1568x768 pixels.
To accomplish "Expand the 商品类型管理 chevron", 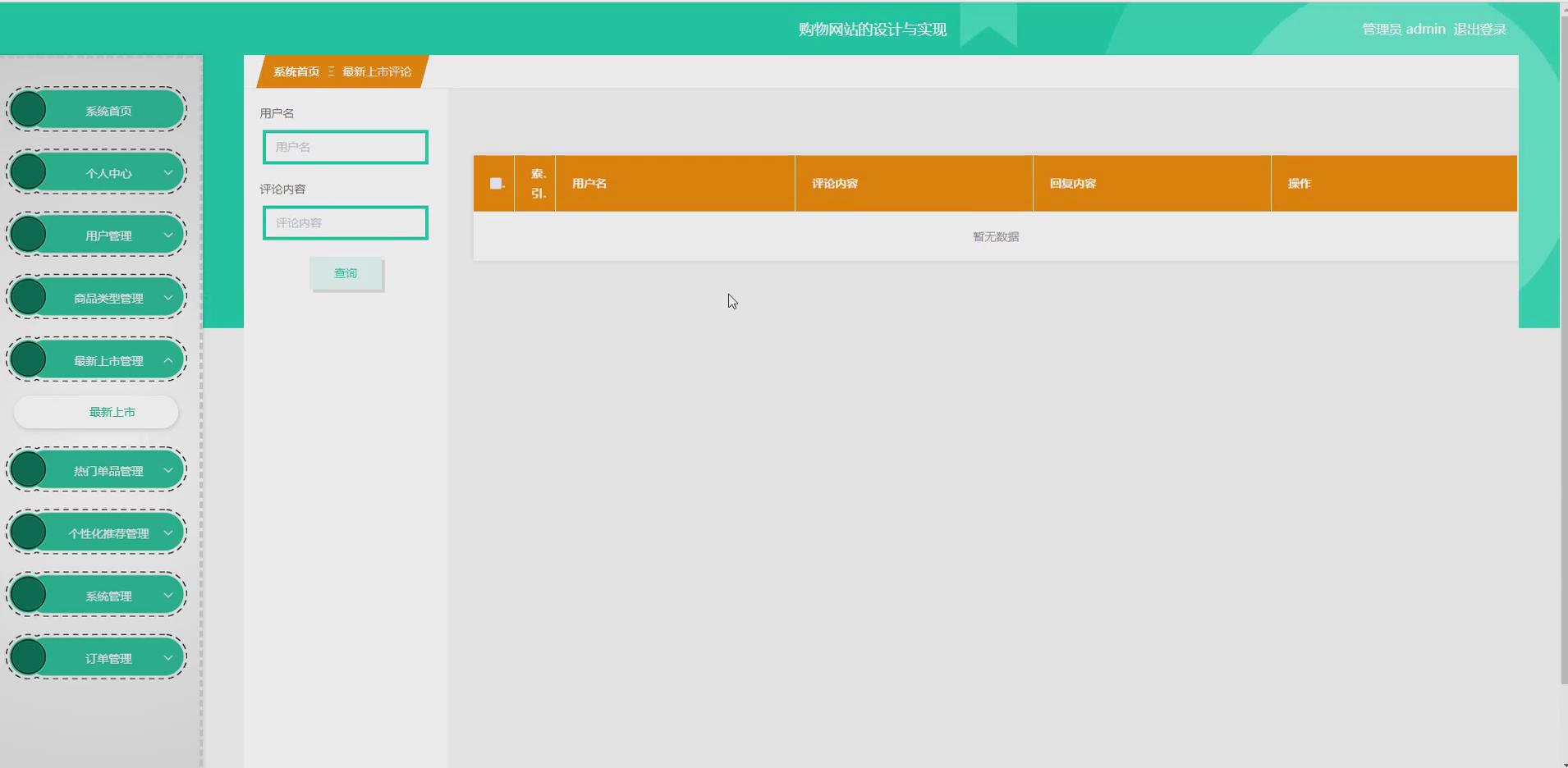I will [x=168, y=298].
